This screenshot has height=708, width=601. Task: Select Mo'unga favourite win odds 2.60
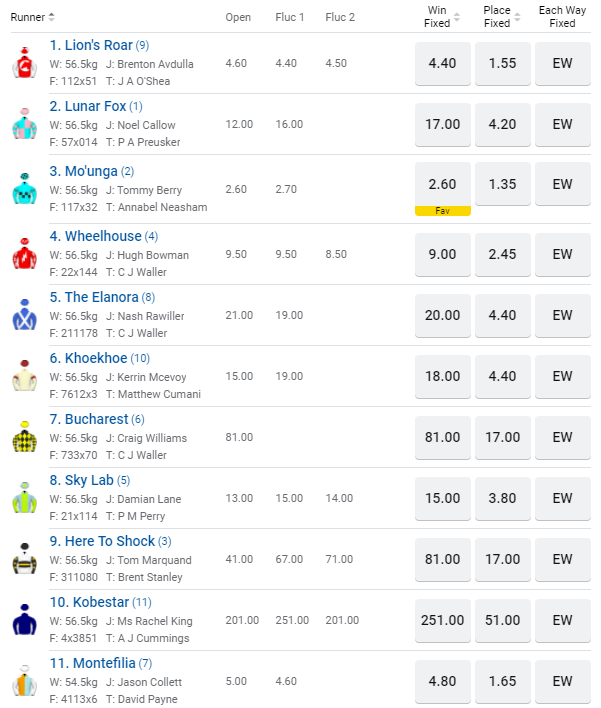click(442, 184)
